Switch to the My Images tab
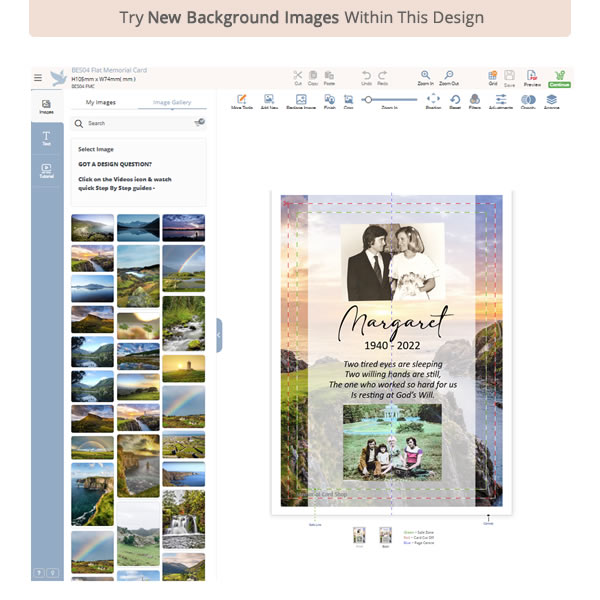The width and height of the screenshot is (600, 600). [x=100, y=102]
